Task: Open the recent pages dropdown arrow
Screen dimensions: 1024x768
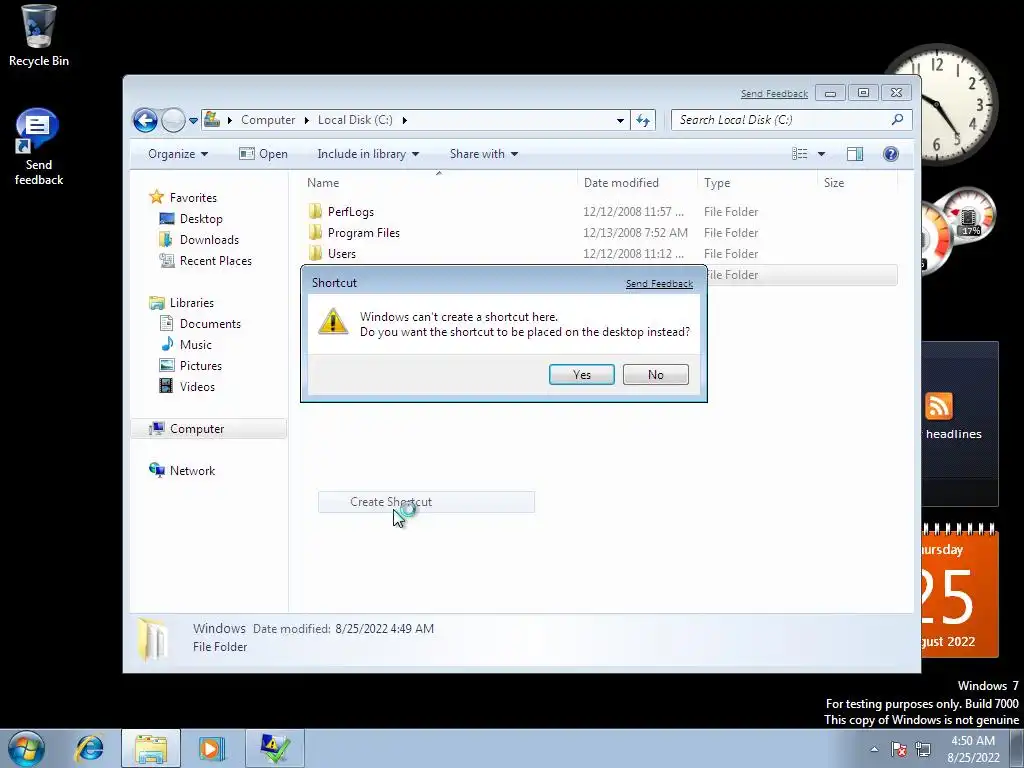Action: [x=193, y=120]
